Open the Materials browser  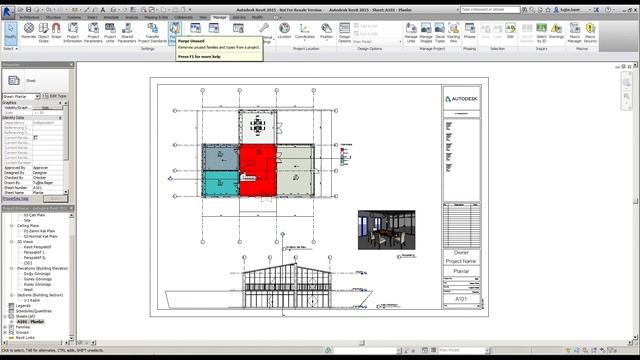click(x=29, y=32)
